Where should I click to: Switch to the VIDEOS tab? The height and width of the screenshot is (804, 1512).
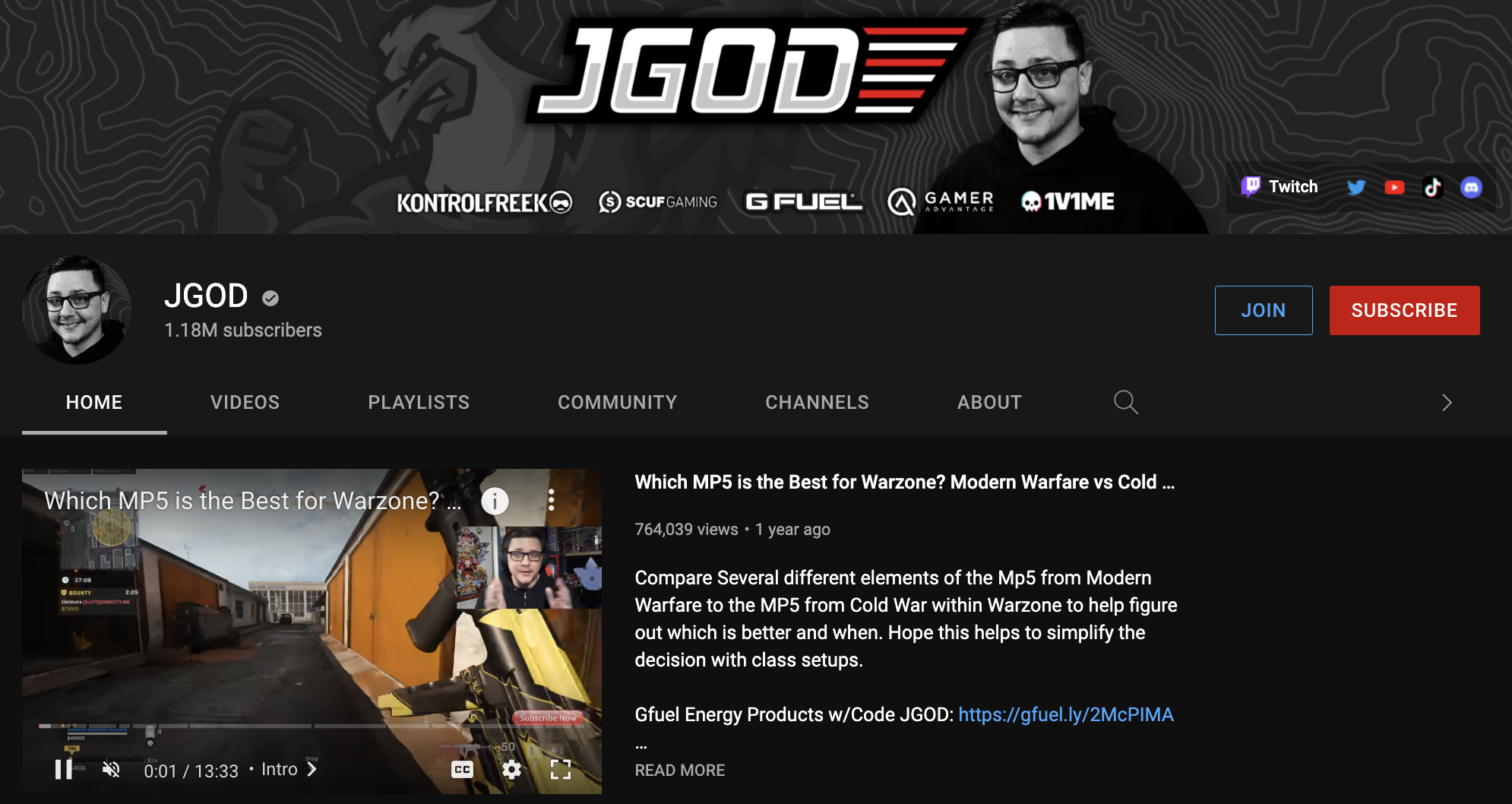[x=245, y=402]
